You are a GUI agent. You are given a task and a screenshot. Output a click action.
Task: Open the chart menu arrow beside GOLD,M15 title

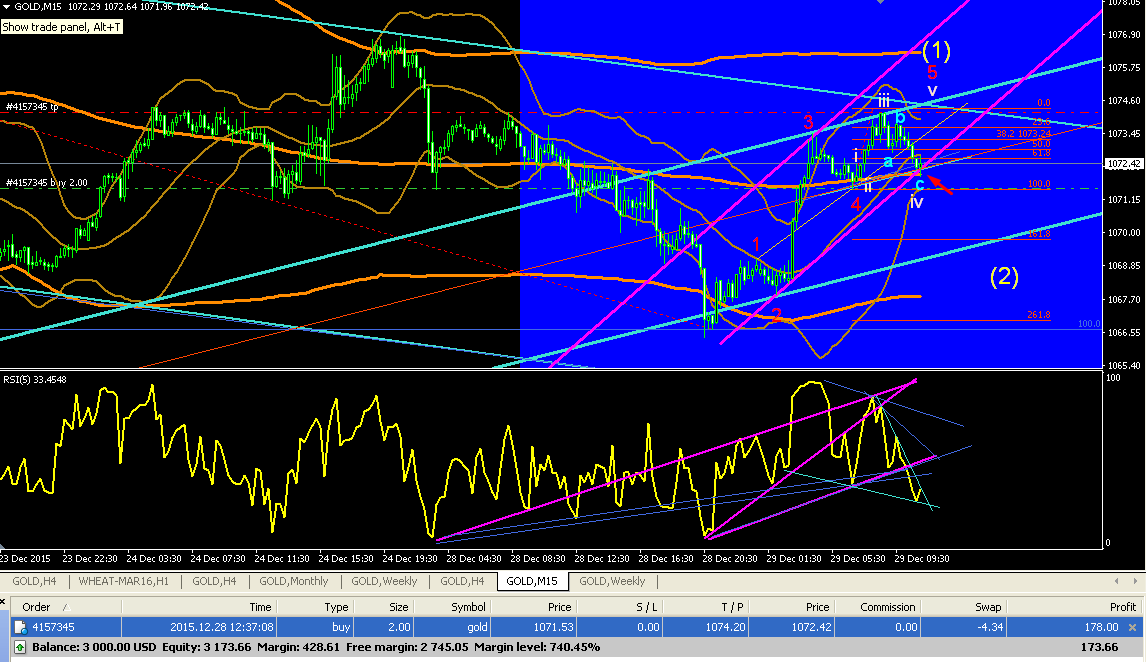point(7,7)
